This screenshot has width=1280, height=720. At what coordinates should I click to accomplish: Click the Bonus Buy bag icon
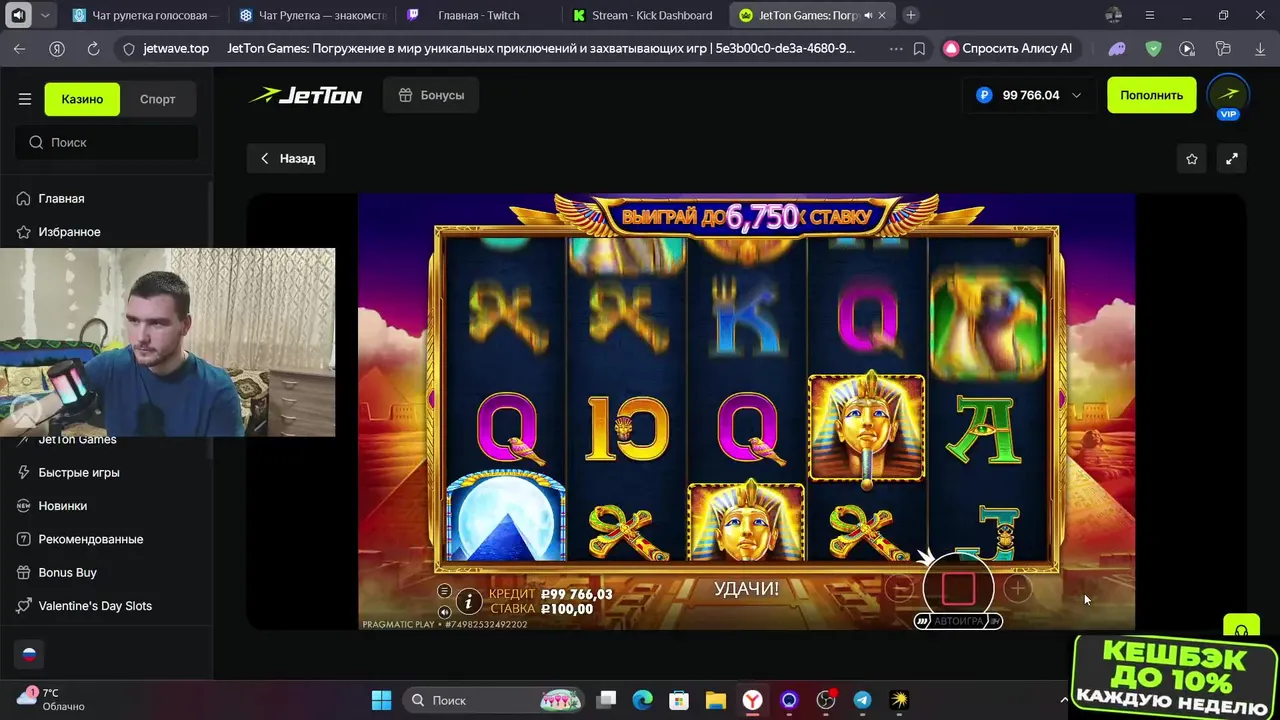point(23,572)
